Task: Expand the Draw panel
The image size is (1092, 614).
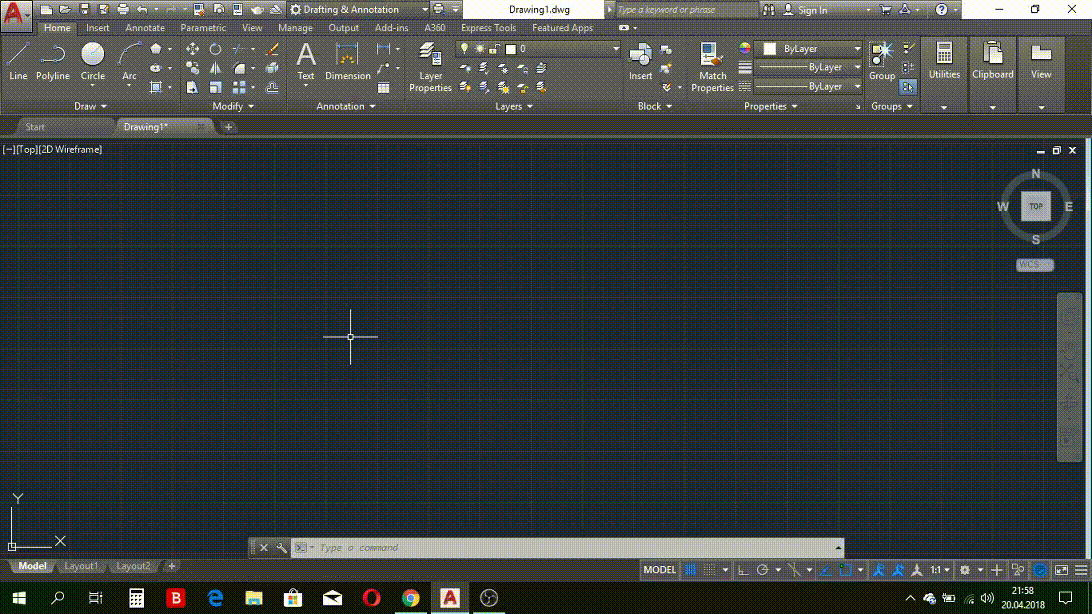Action: (90, 106)
